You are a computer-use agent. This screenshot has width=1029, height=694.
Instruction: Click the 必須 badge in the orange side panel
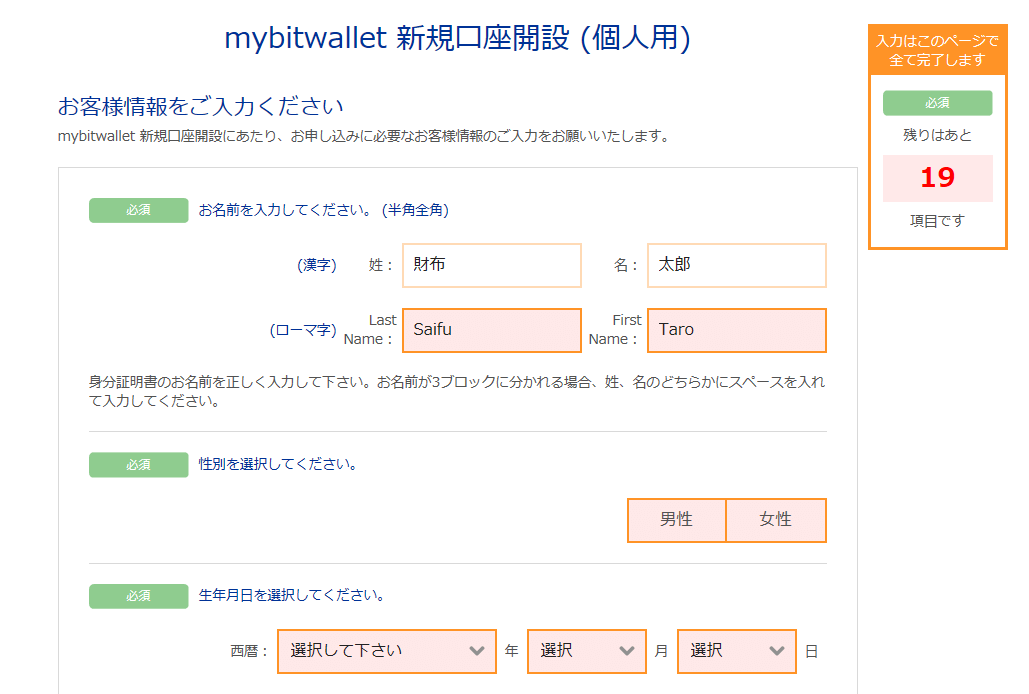point(937,102)
